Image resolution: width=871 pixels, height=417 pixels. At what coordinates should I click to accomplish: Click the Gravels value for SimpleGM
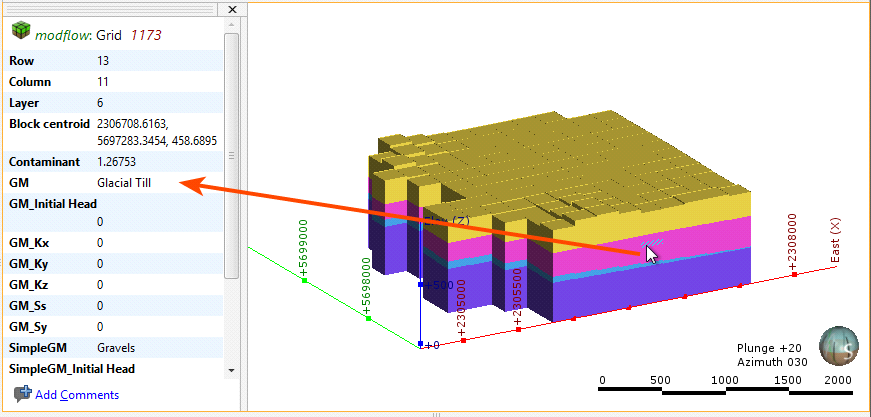coord(117,347)
